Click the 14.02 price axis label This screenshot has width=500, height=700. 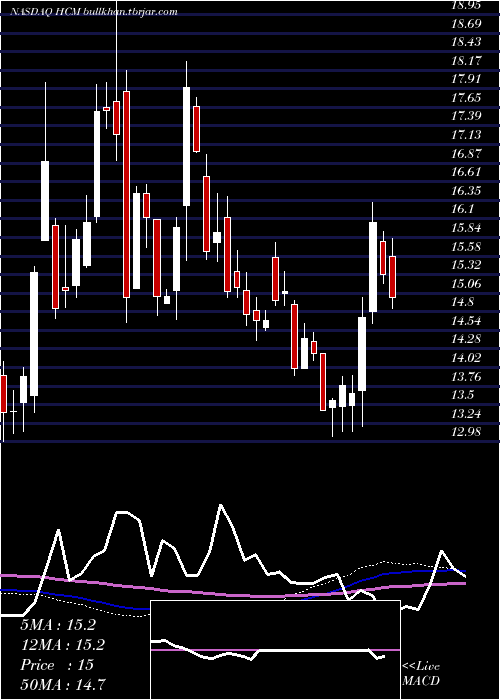pyautogui.click(x=466, y=358)
